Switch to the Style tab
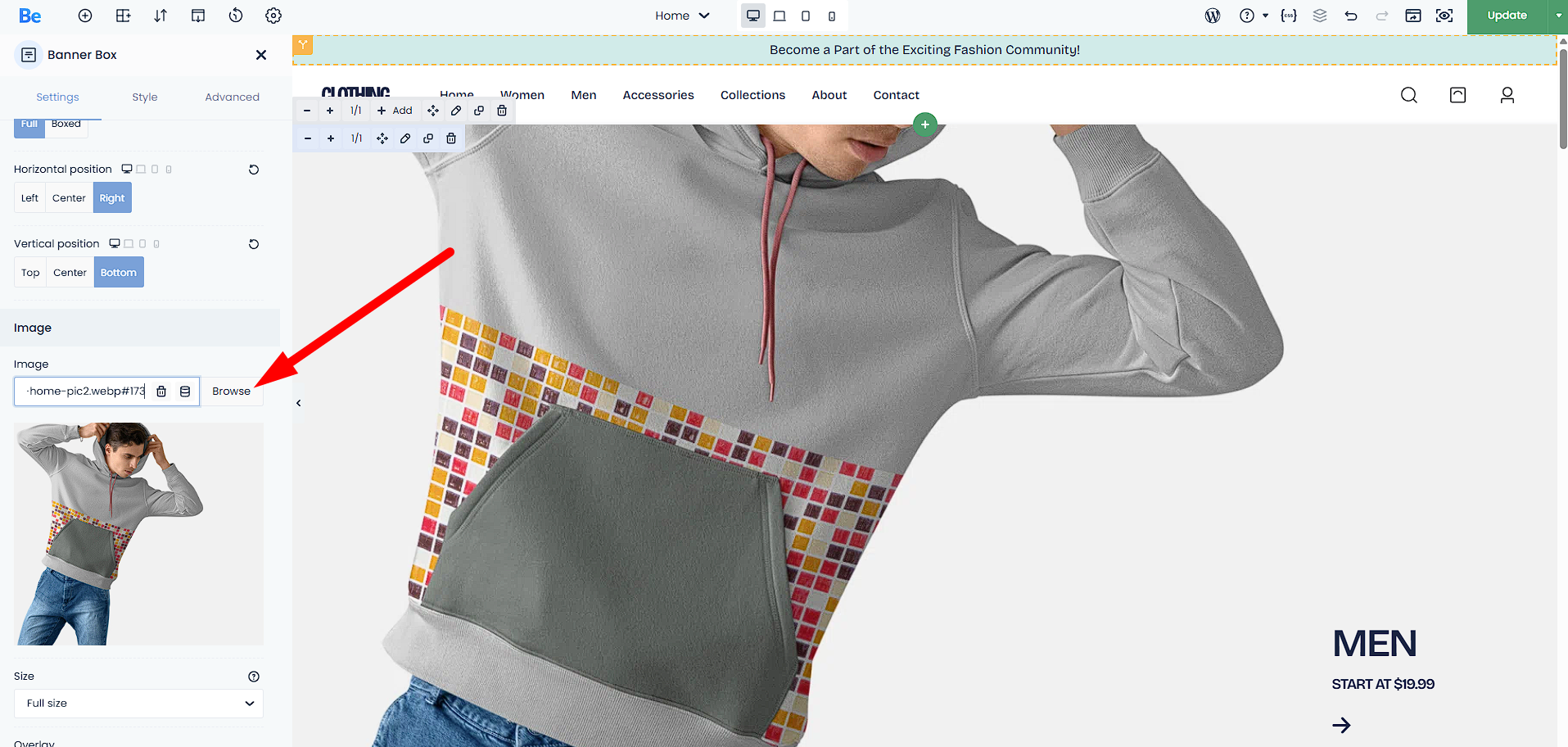 point(145,97)
